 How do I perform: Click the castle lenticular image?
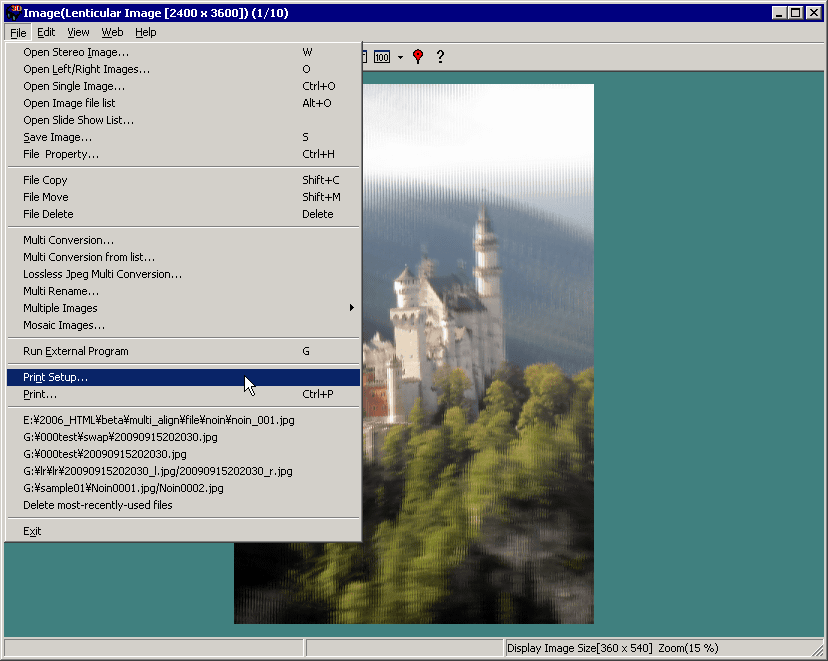tap(478, 354)
